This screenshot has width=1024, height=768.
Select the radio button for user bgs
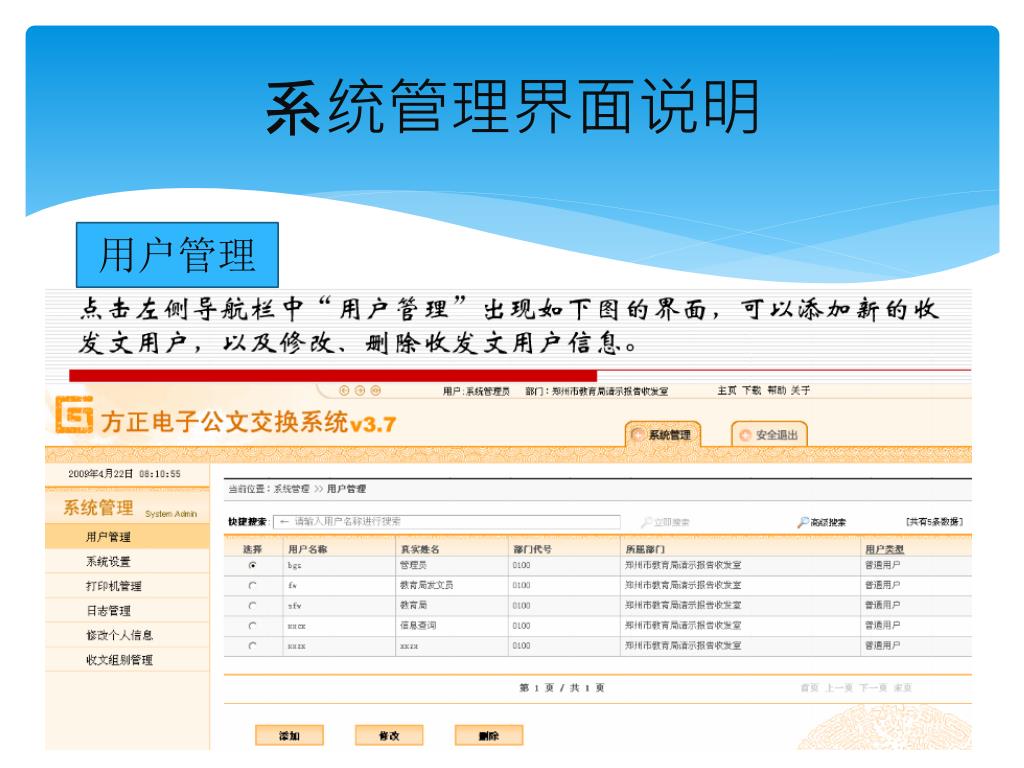[253, 566]
